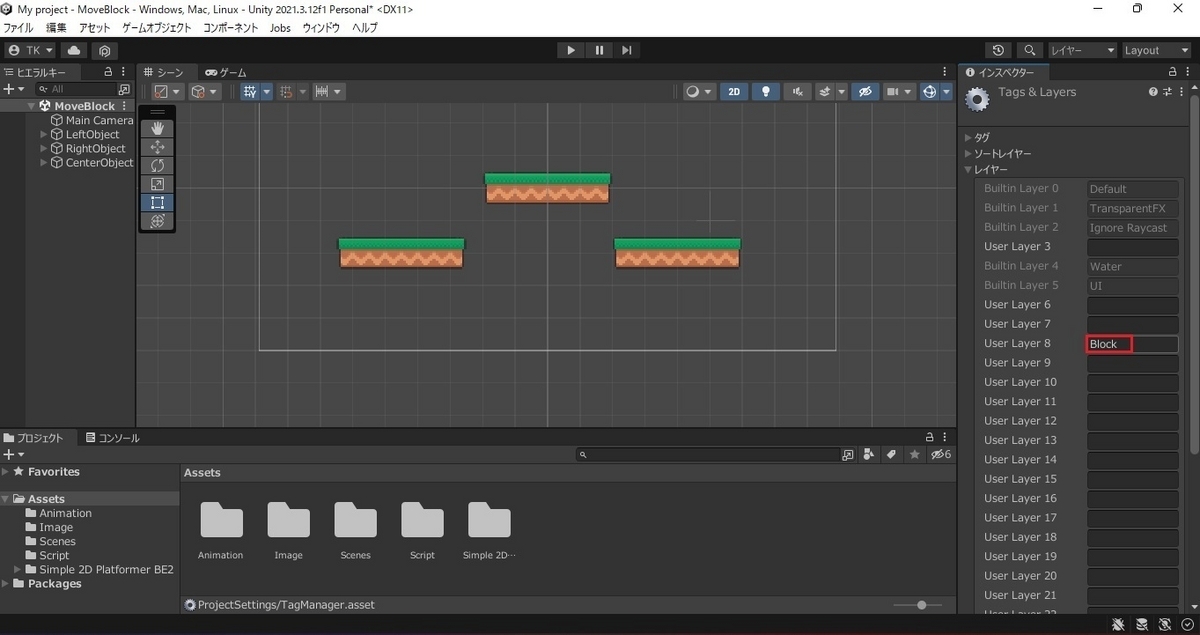Screen dimensions: 1200x635
Task: Open ゲームオブジェクト menu
Action: click(x=157, y=28)
